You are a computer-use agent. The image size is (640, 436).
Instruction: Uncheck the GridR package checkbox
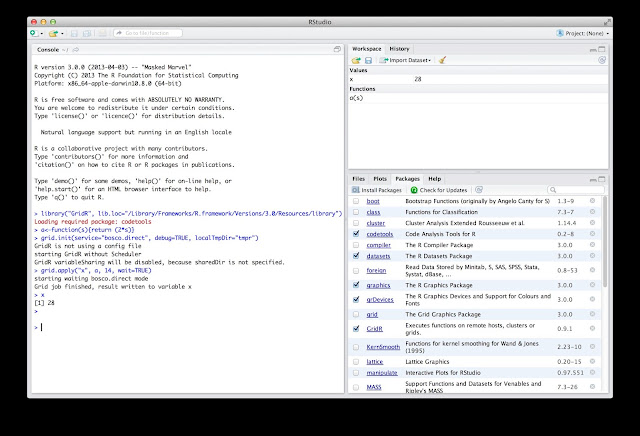pos(356,329)
